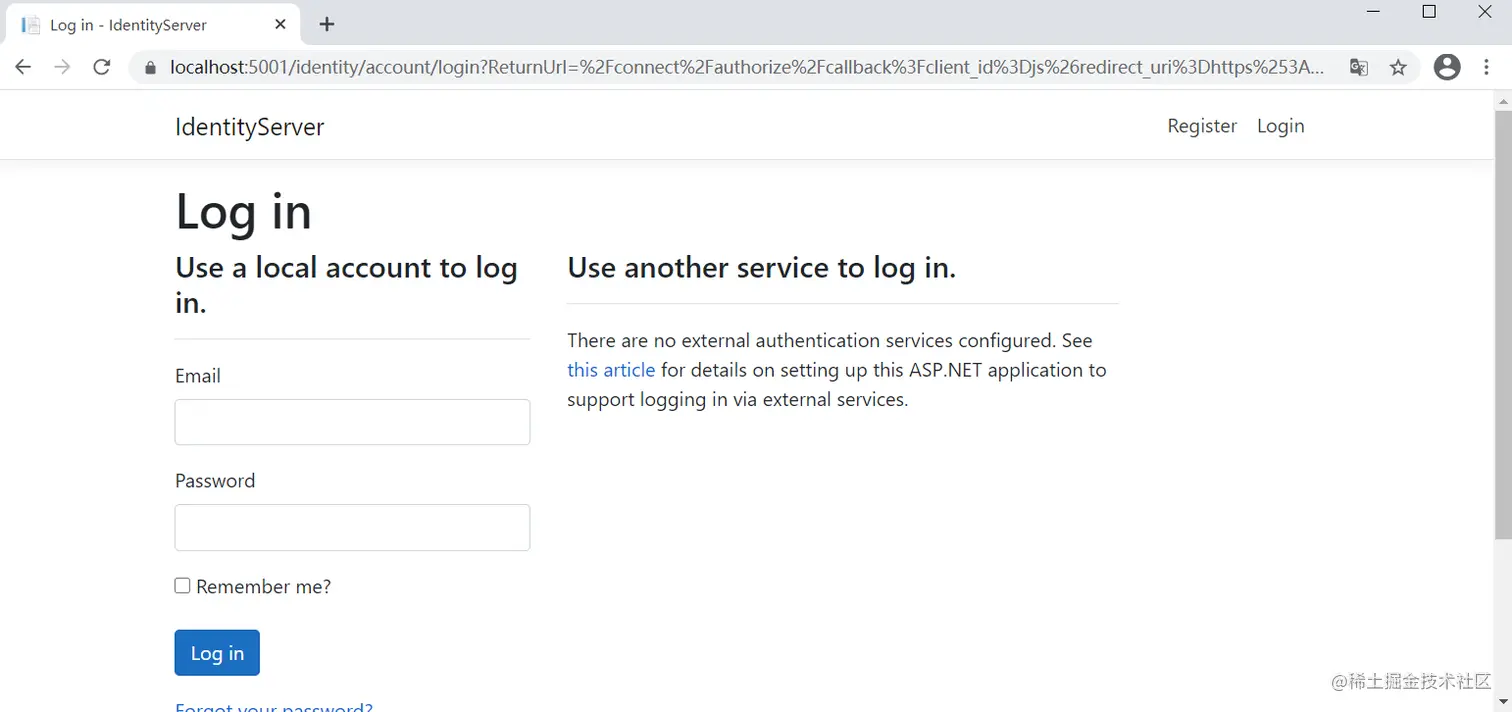Open the translate page icon
Viewport: 1512px width, 712px height.
[x=1358, y=67]
